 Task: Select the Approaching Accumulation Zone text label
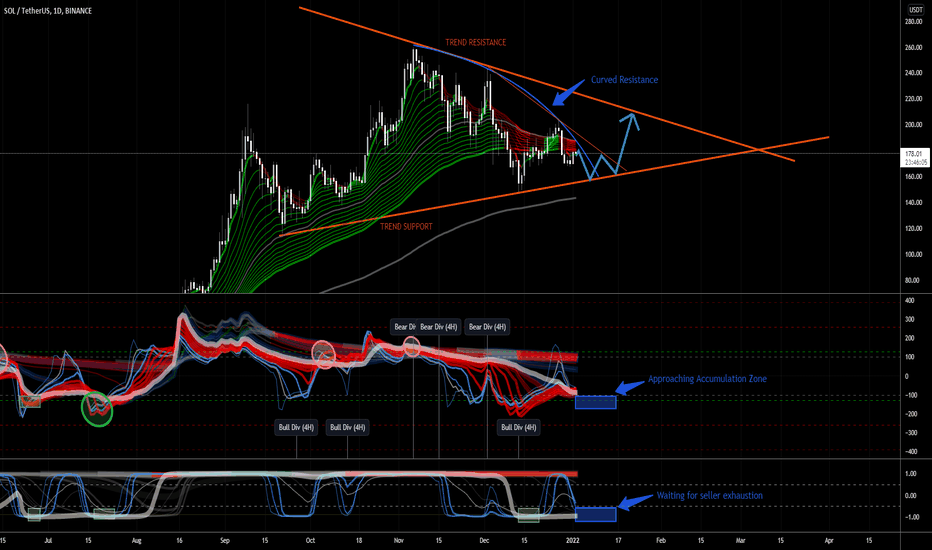click(x=707, y=379)
